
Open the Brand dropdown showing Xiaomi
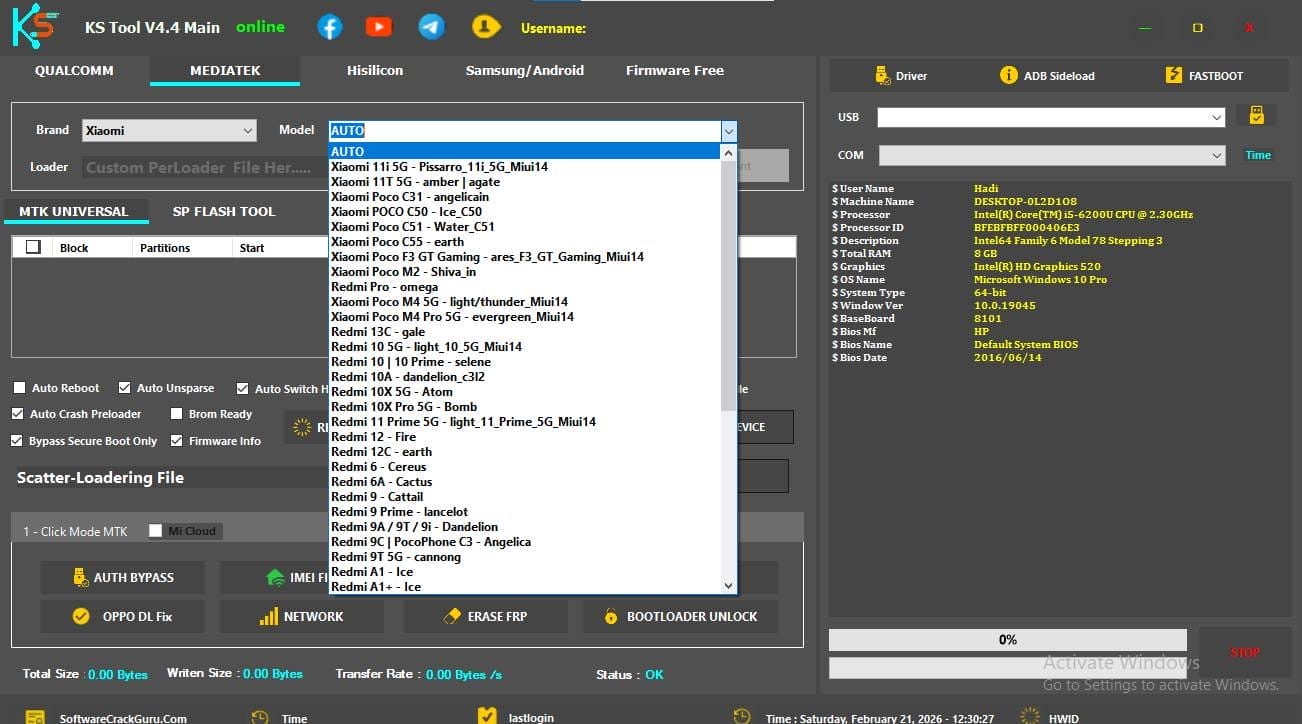click(168, 130)
